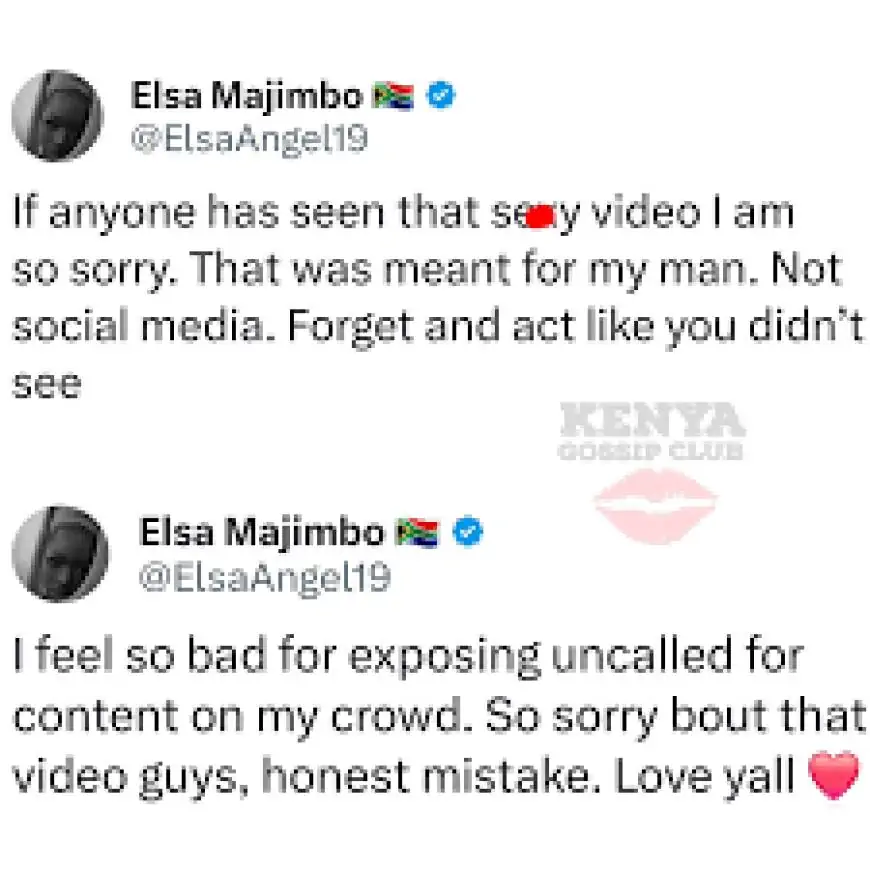The image size is (870, 870).
Task: Click the 'social media. Forget and act' line
Action: (x=438, y=327)
